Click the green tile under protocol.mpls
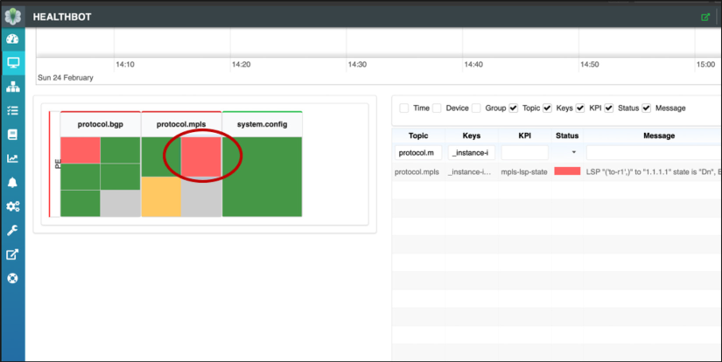722x362 pixels. [x=161, y=157]
